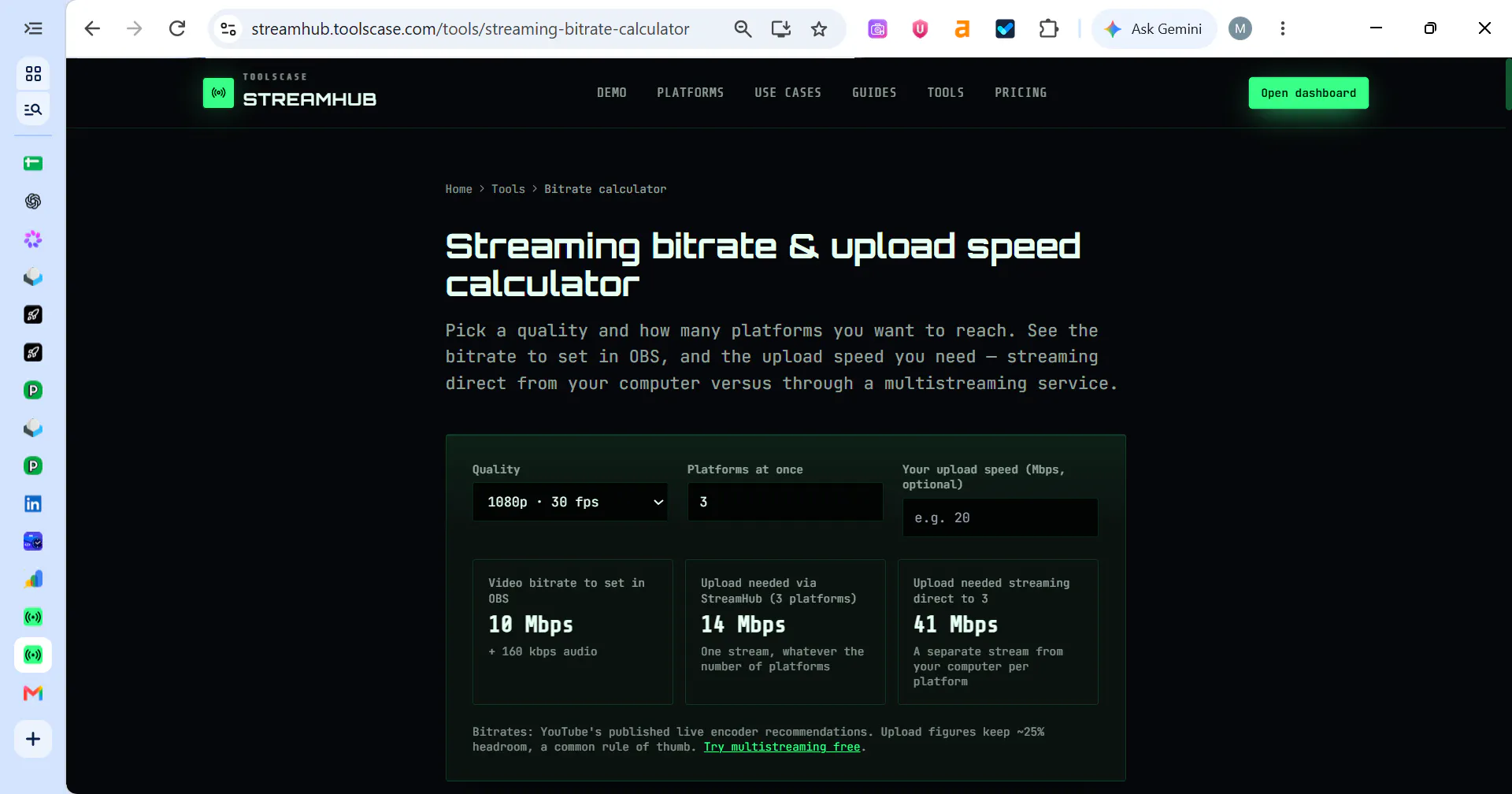
Task: Add a new tab with plus button
Action: click(33, 739)
